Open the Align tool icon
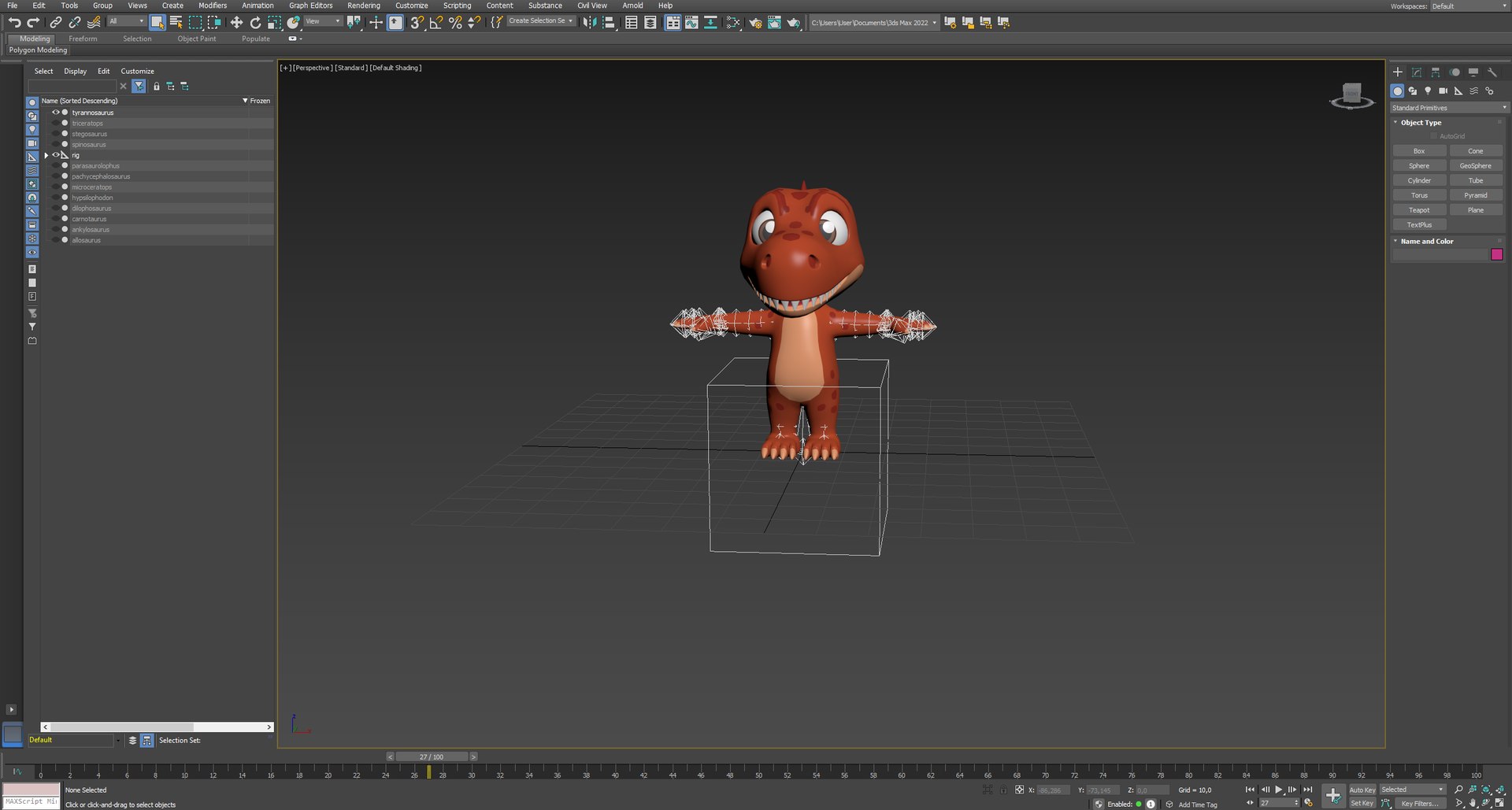The width and height of the screenshot is (1512, 810). pos(609,23)
